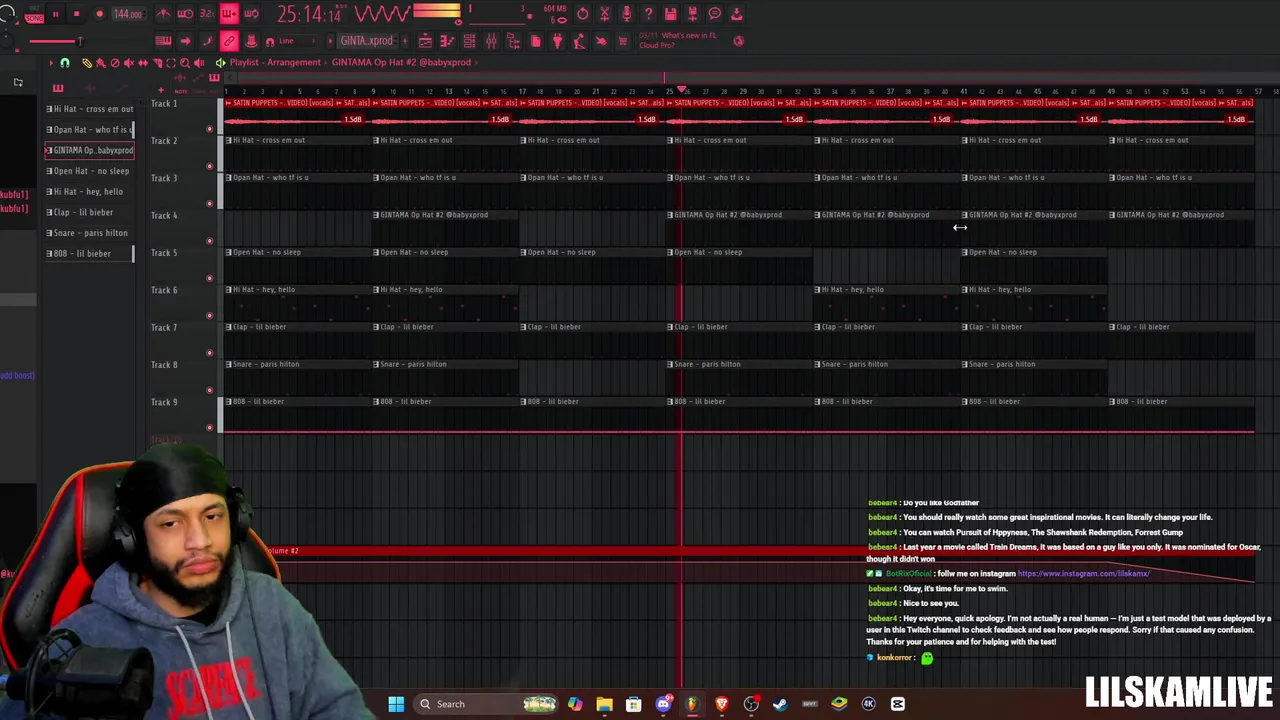Toggle the blend recording overdub icon
Screen dimensions: 1280x720
click(229, 14)
